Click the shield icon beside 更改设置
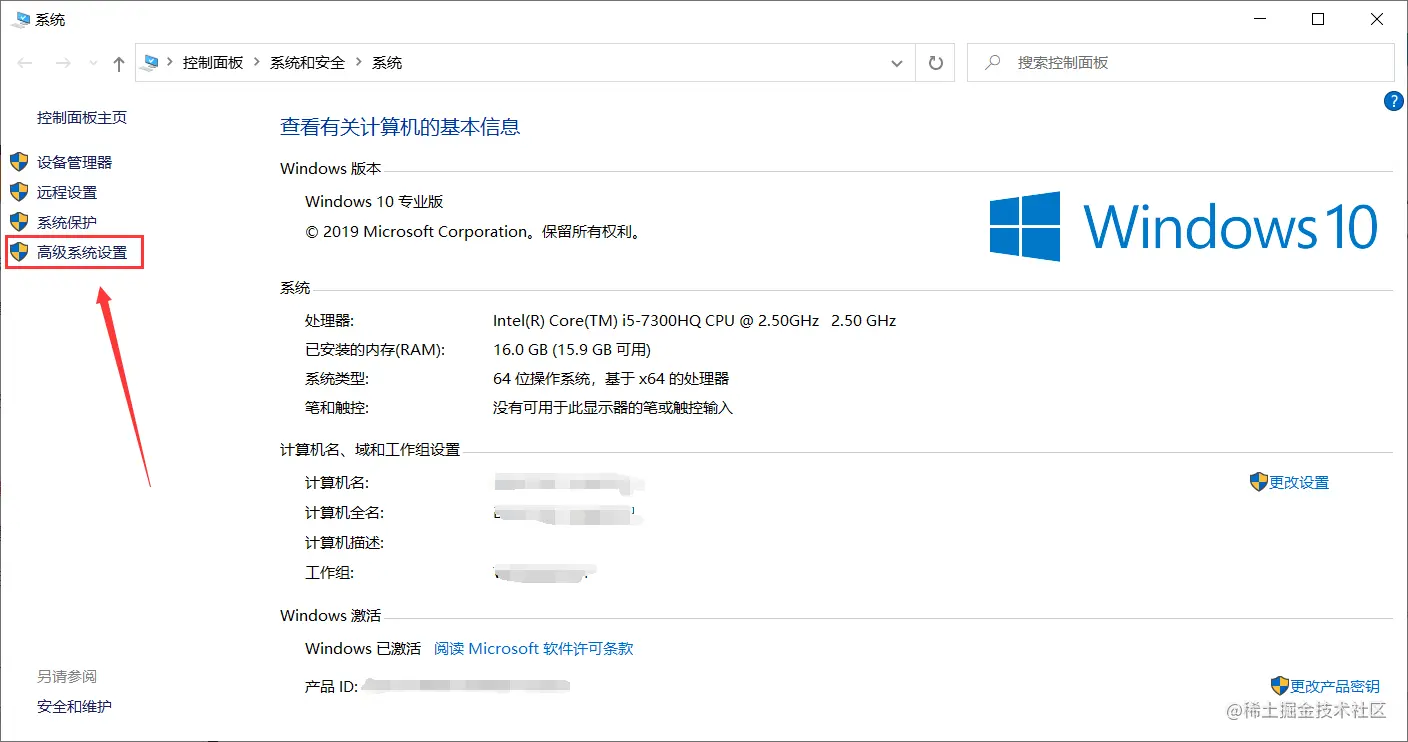Viewport: 1408px width, 742px height. [1259, 482]
